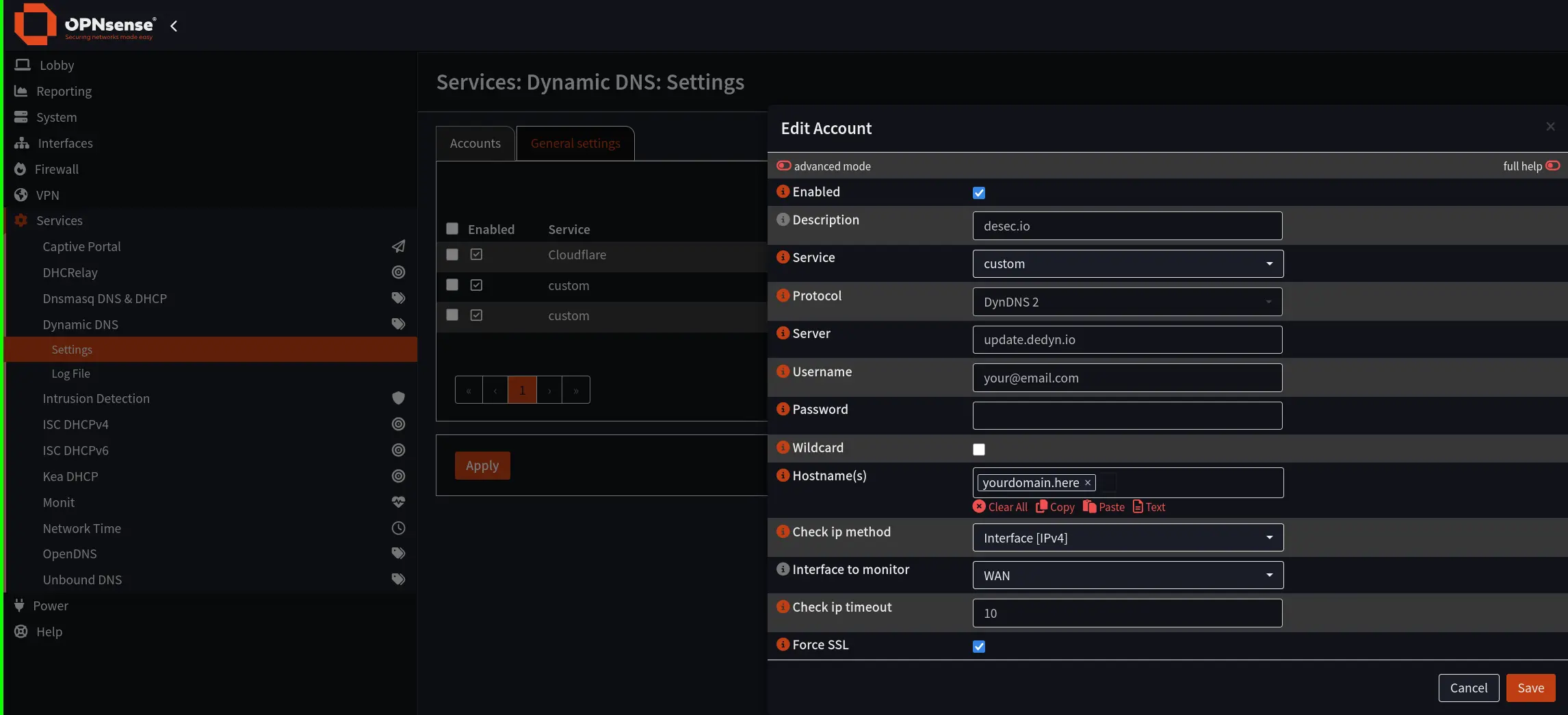Click Clear All icon under Hostname(s)
The height and width of the screenshot is (715, 1568).
click(979, 507)
